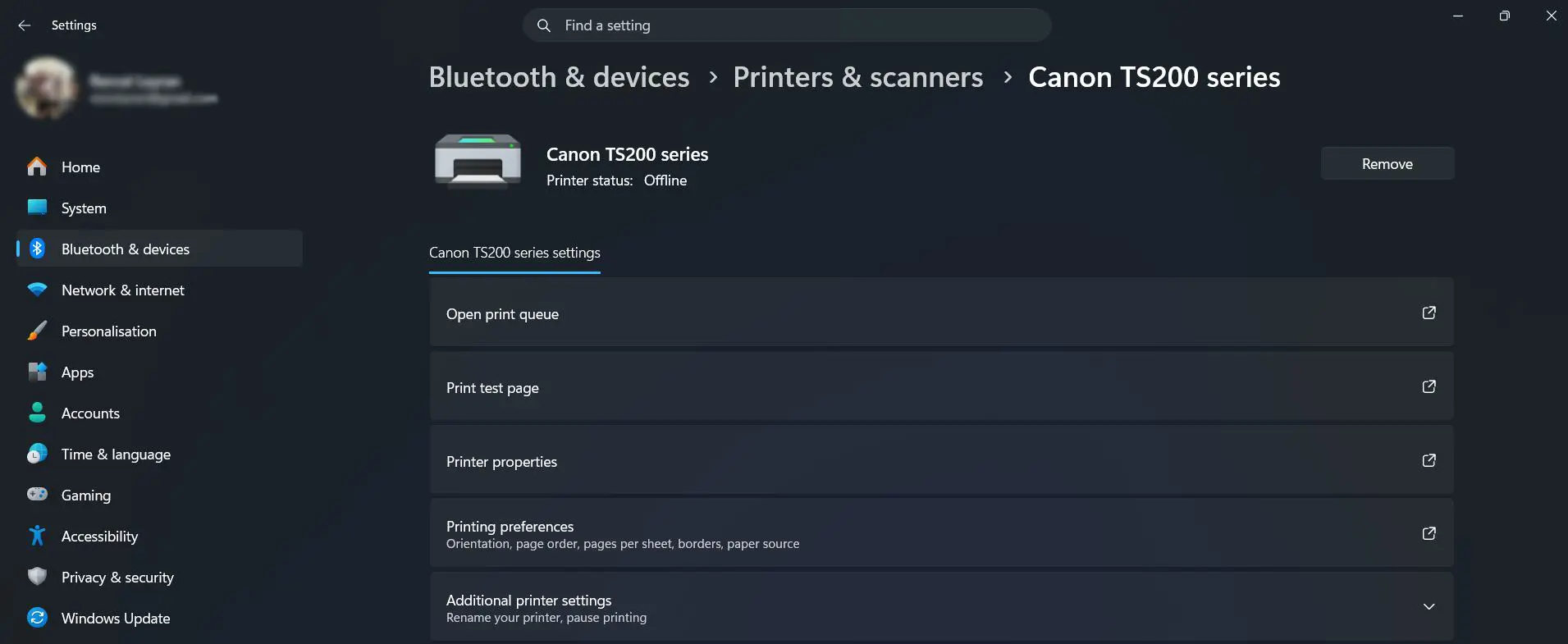Open Accessibility settings
The height and width of the screenshot is (644, 1568).
[159, 536]
